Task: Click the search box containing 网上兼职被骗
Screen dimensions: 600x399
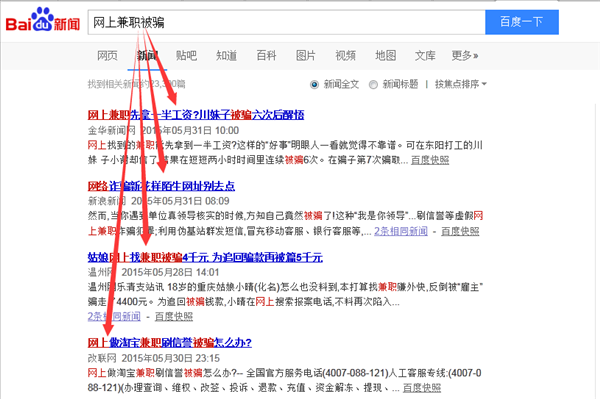Action: (x=286, y=23)
